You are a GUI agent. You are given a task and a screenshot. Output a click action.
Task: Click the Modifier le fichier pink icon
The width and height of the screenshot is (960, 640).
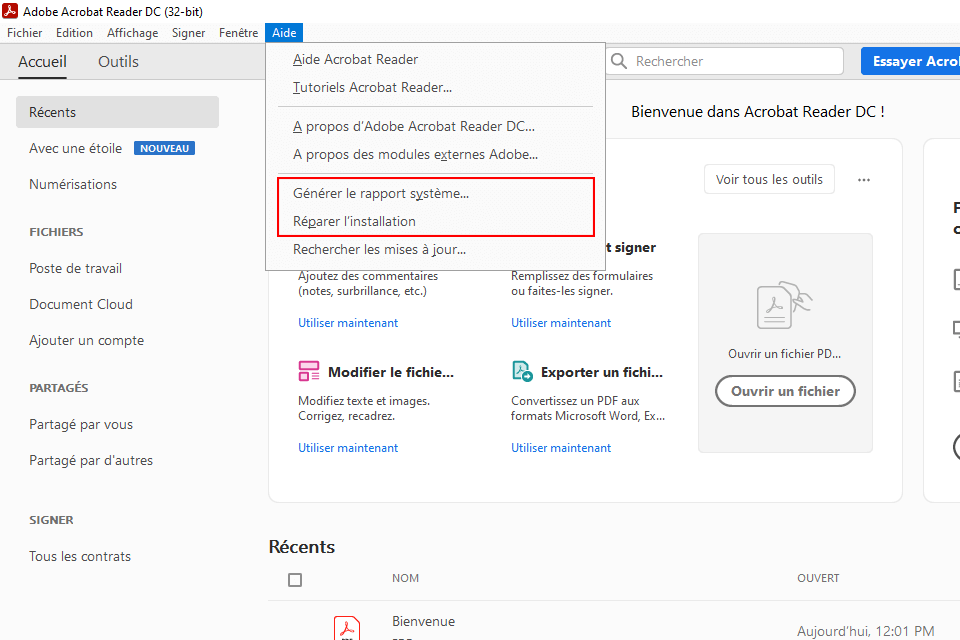tap(309, 371)
